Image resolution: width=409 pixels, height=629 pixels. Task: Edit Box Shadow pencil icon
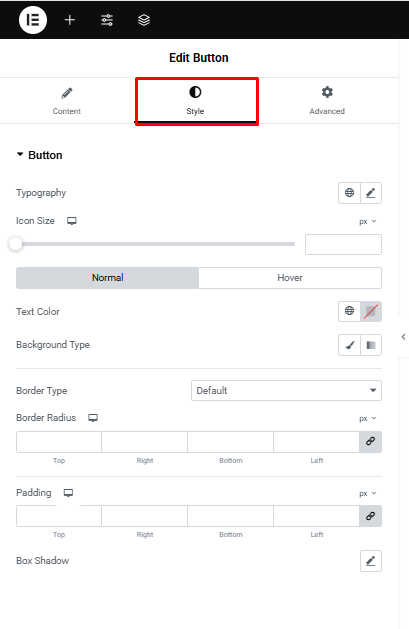tap(371, 561)
